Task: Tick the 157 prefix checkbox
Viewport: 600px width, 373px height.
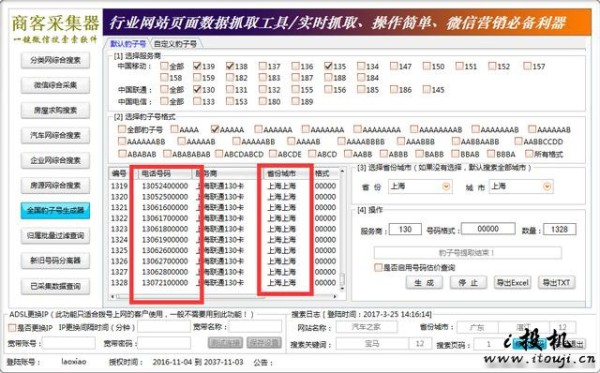Action: click(x=527, y=66)
